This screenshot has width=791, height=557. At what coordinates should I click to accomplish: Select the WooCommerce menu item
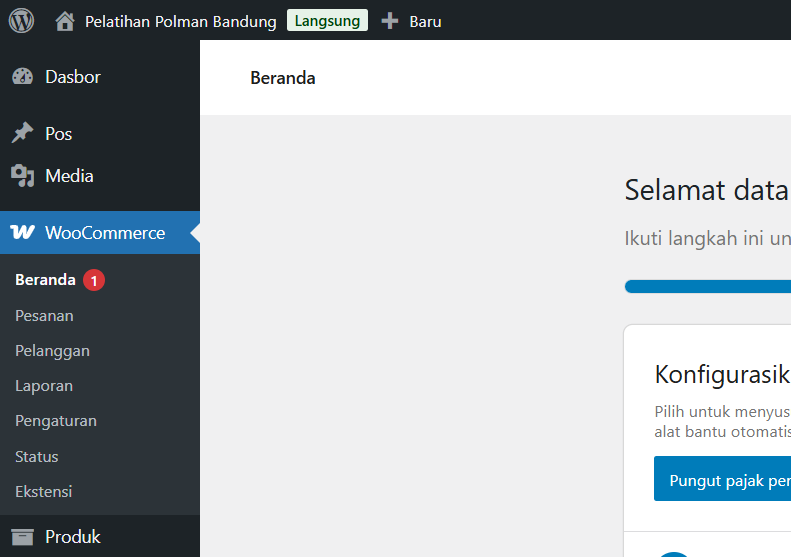pyautogui.click(x=100, y=233)
